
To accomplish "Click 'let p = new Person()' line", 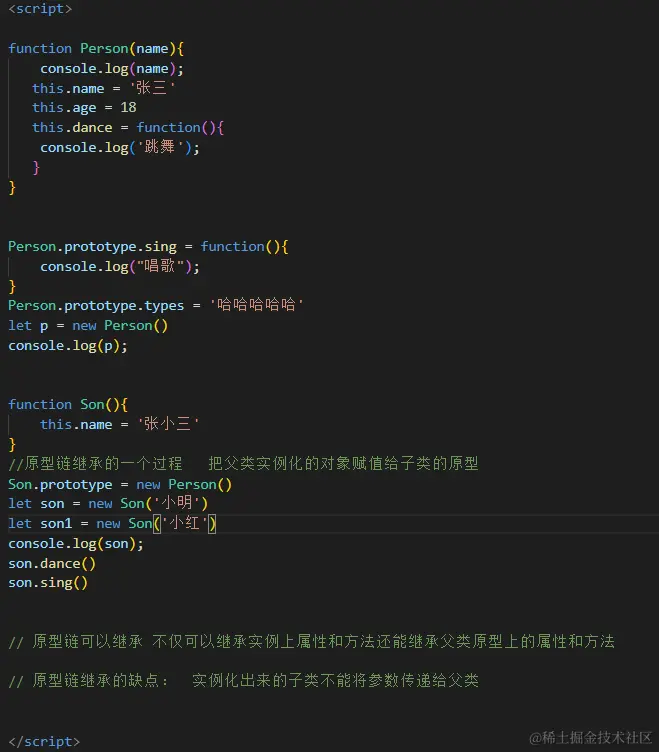I will click(88, 326).
